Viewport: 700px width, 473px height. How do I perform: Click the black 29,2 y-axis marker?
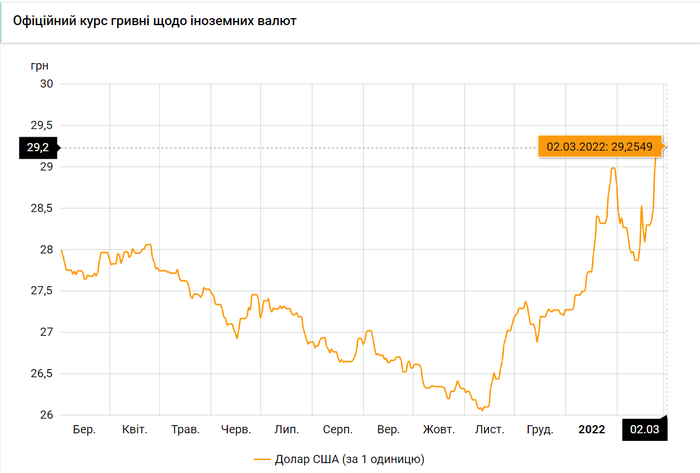(38, 148)
